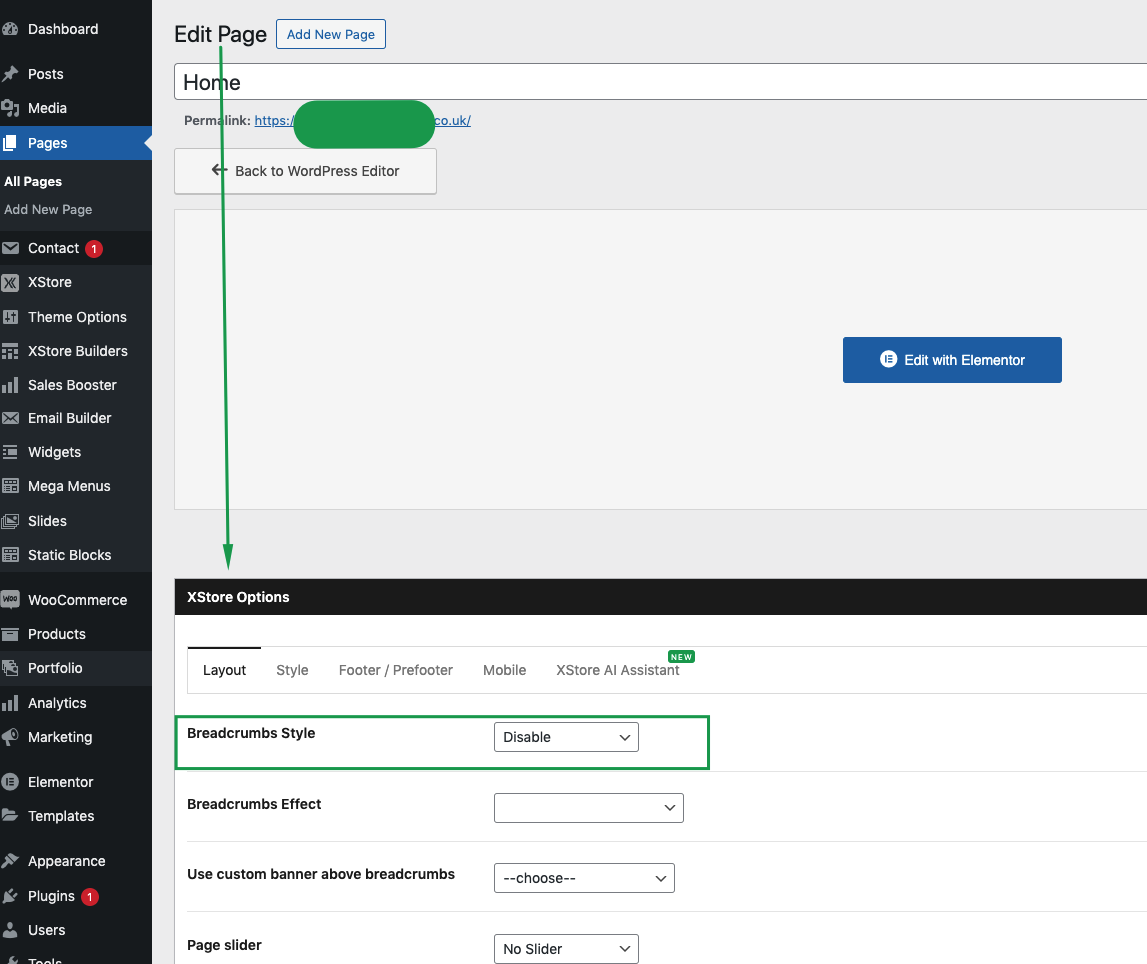Click the Add New Page button beside the heading

[331, 34]
